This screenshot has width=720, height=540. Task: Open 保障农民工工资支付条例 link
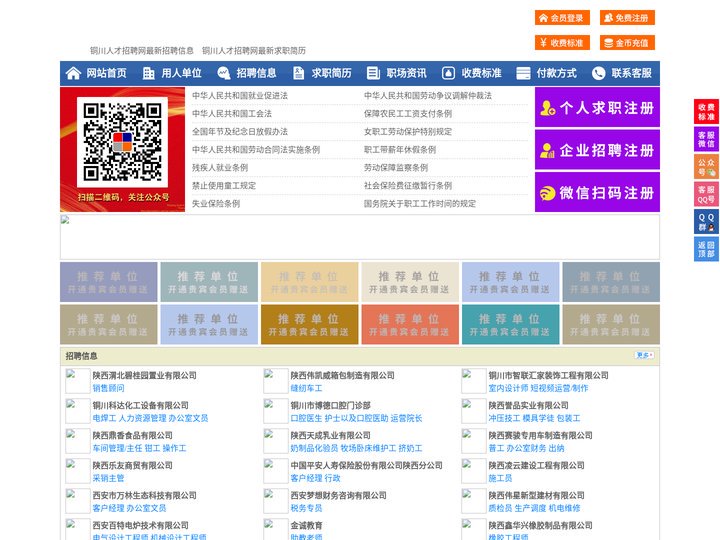coord(408,113)
